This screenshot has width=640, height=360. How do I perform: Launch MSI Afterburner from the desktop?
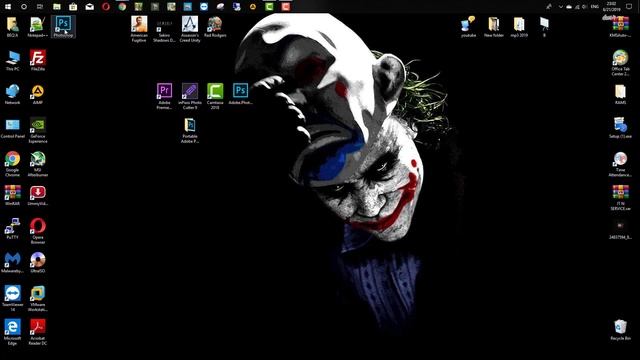[38, 164]
